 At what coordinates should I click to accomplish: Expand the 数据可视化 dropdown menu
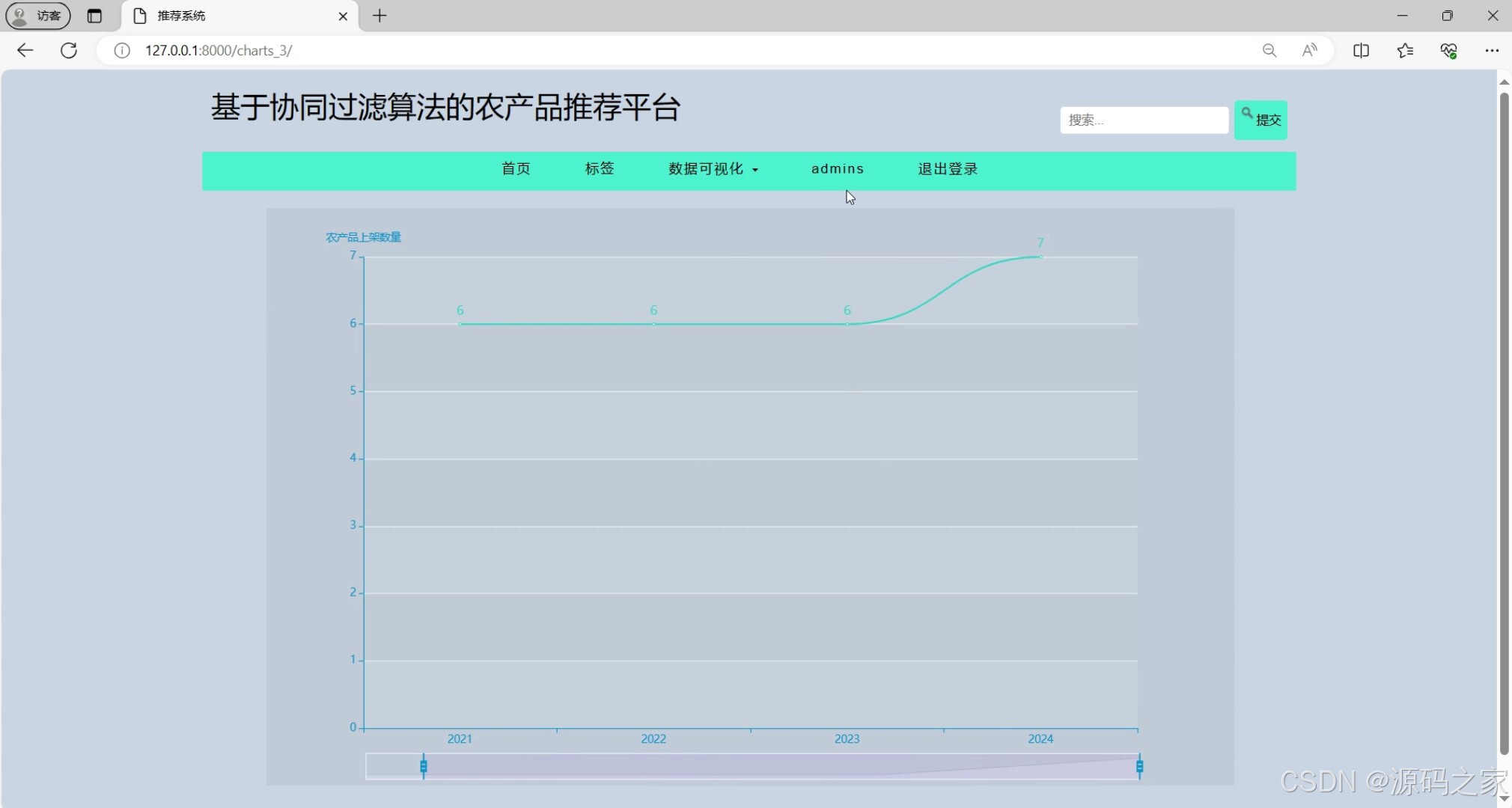click(713, 169)
